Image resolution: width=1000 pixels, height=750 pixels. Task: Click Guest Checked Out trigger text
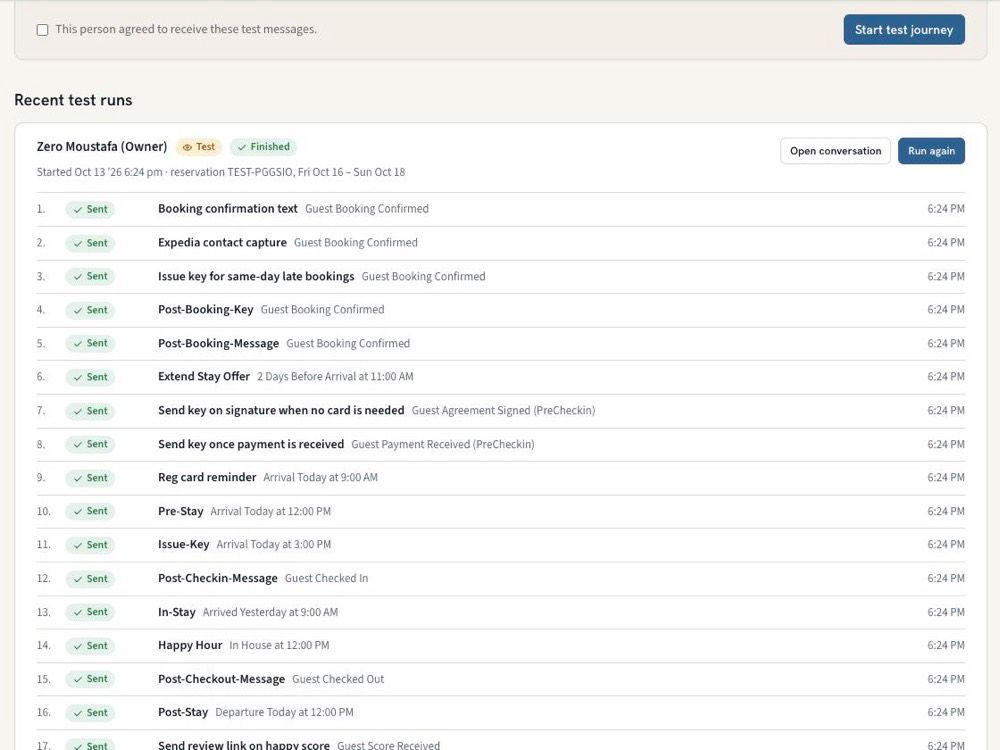click(338, 679)
